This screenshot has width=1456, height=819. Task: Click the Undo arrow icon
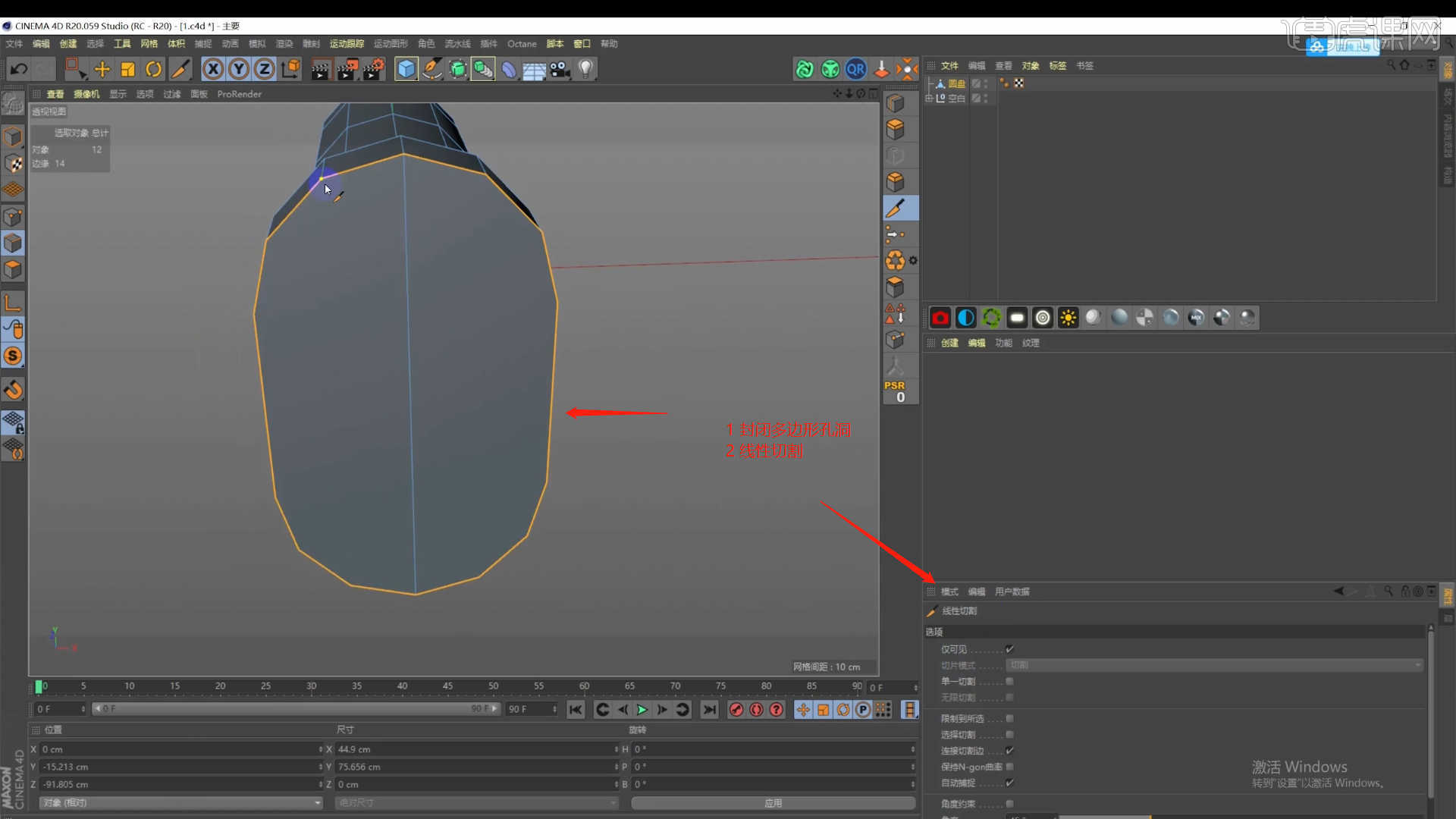point(19,70)
